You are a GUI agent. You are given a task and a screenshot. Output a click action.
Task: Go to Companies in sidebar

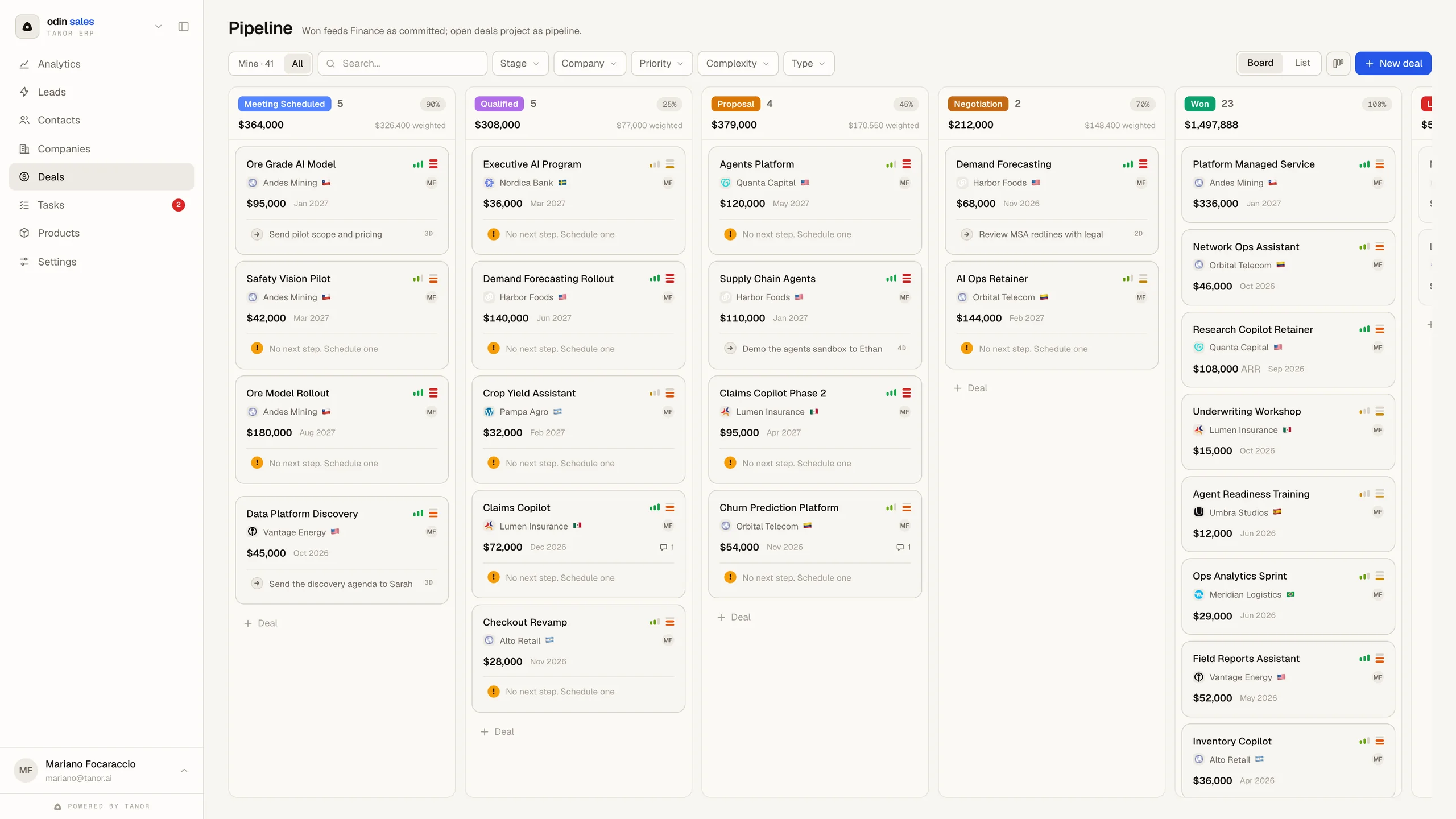coord(101,149)
